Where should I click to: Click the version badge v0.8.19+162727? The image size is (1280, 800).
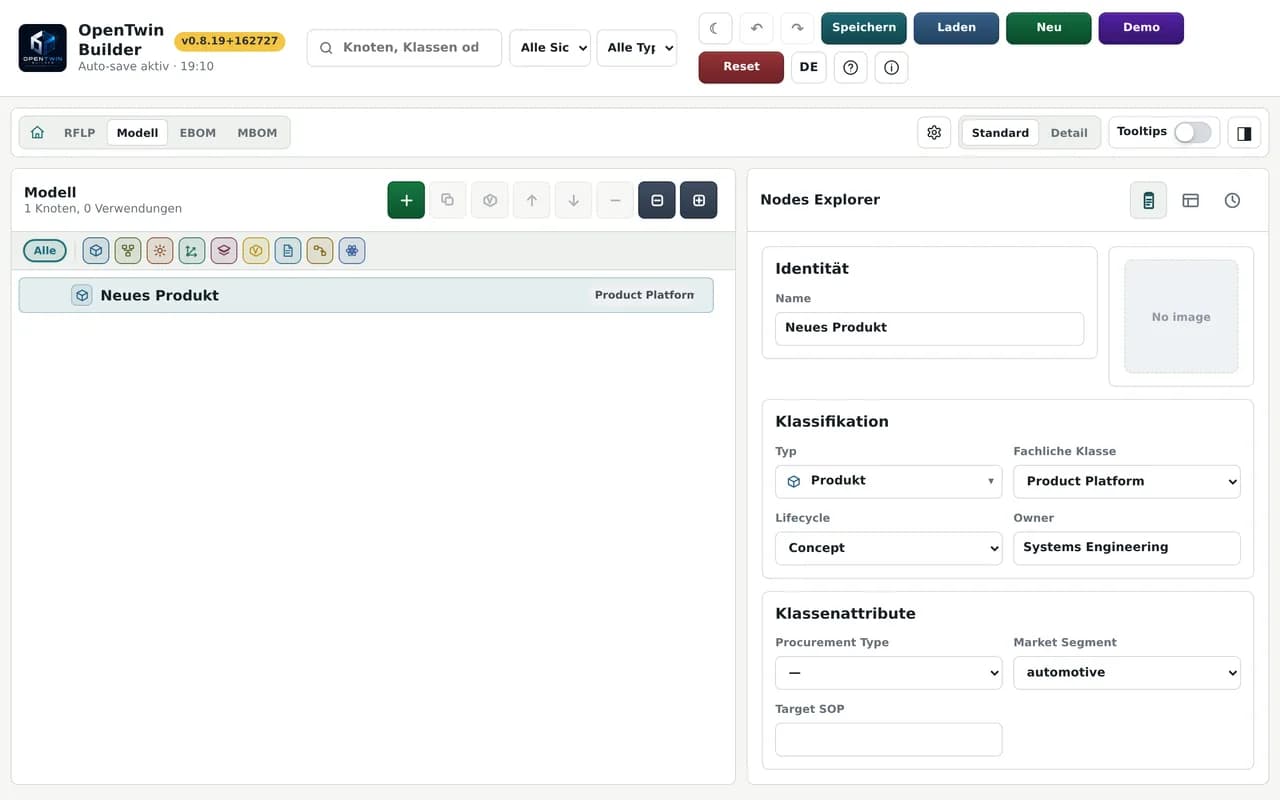point(230,41)
